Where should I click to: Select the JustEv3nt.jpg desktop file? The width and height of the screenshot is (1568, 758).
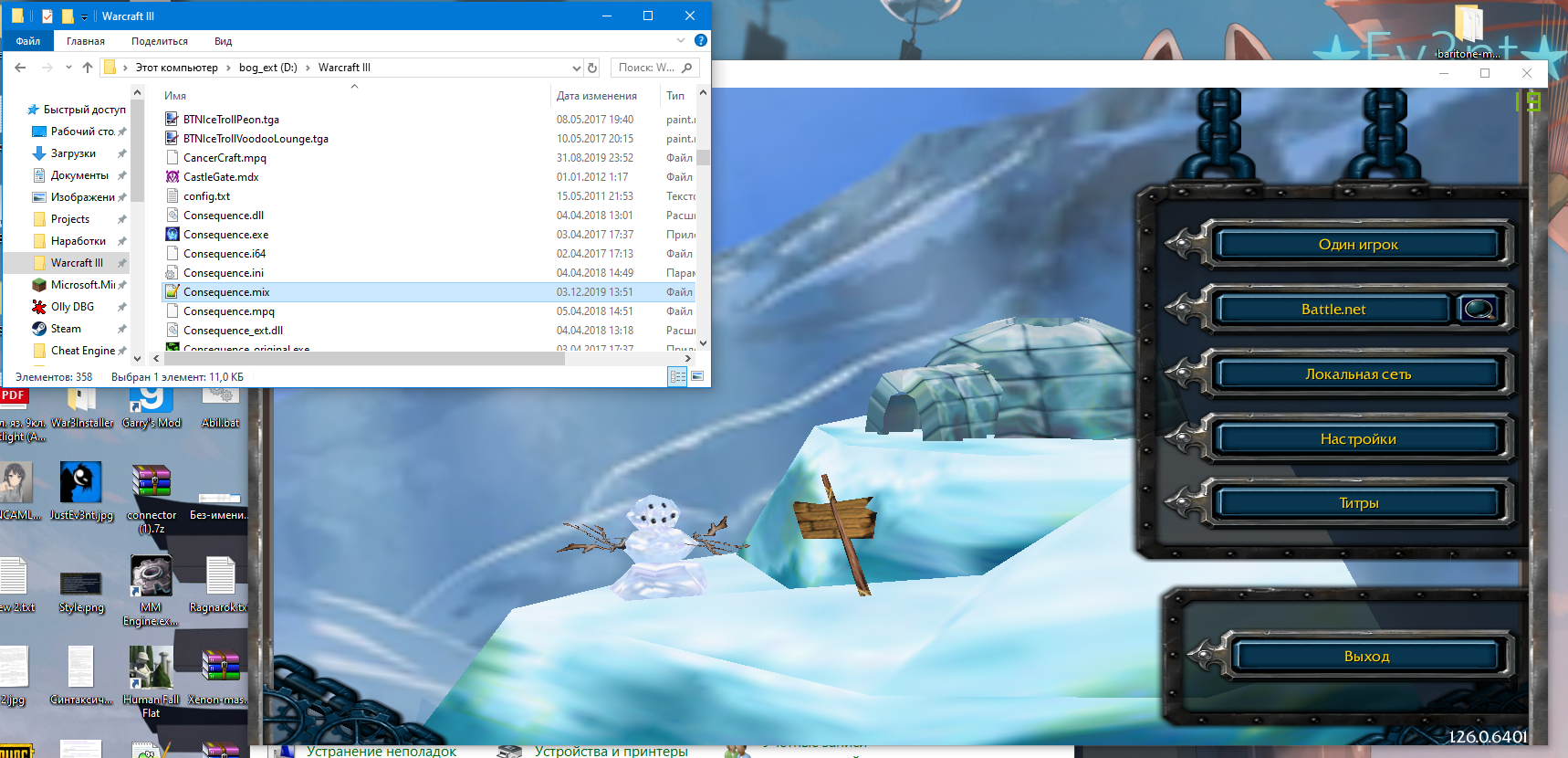coord(81,490)
